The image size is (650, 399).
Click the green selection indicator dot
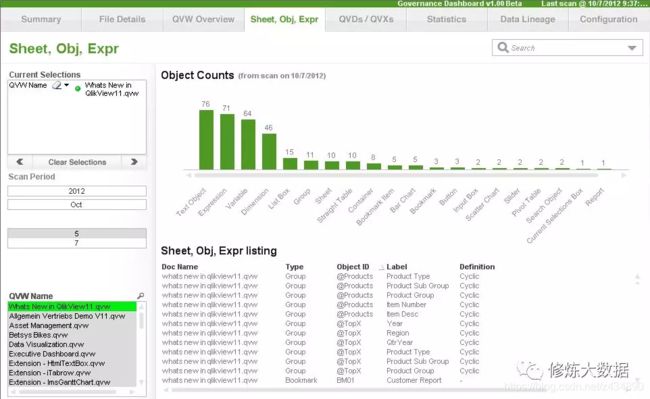[78, 88]
